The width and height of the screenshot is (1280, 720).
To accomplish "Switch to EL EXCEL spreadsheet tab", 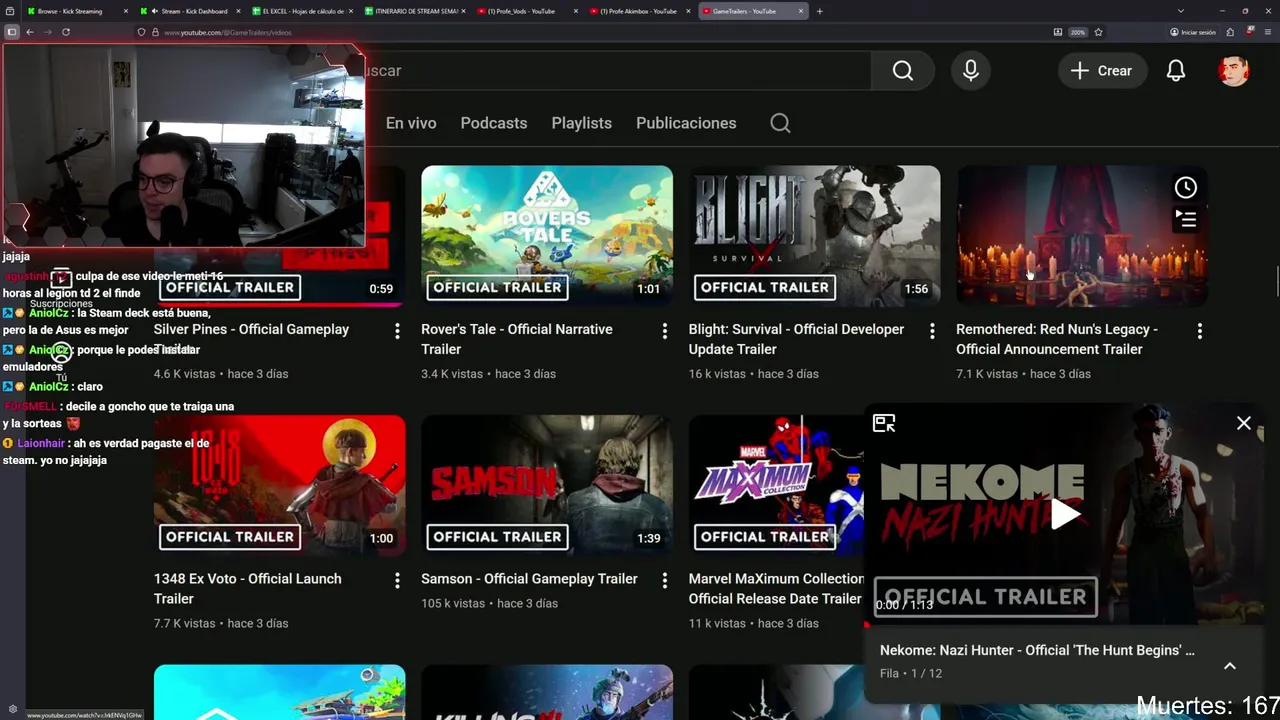I will (303, 11).
